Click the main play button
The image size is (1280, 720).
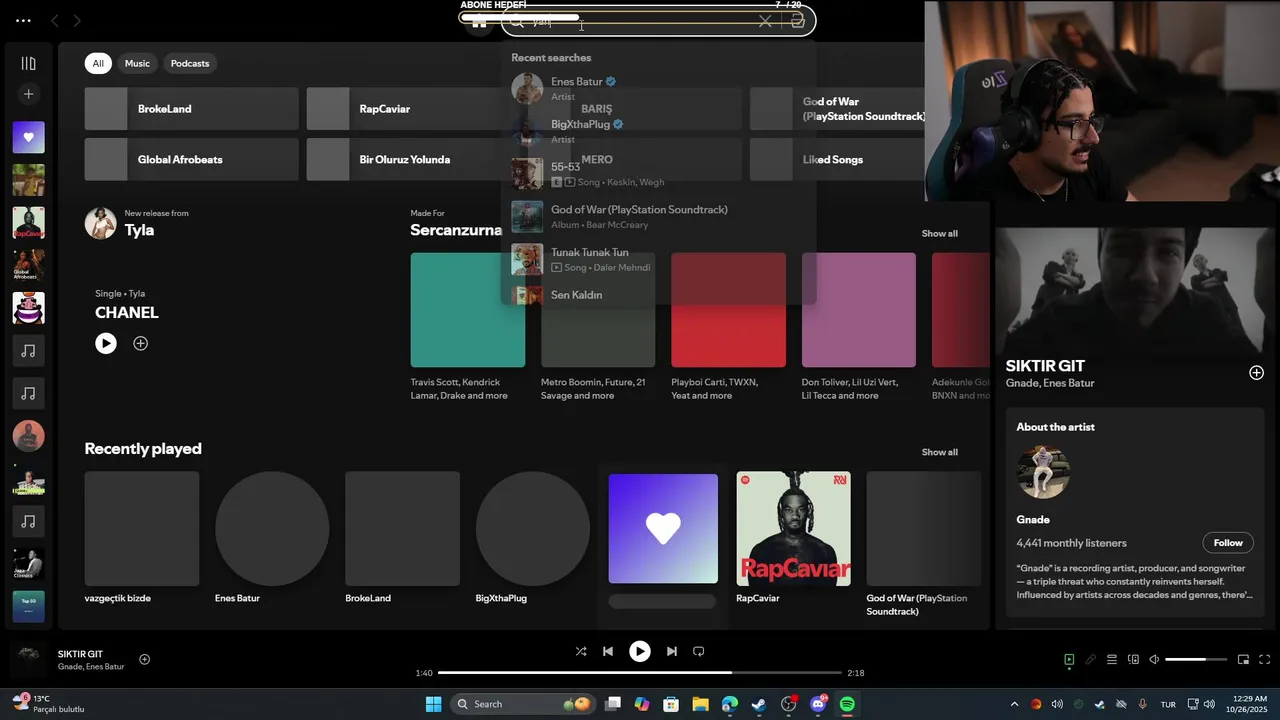[x=639, y=651]
